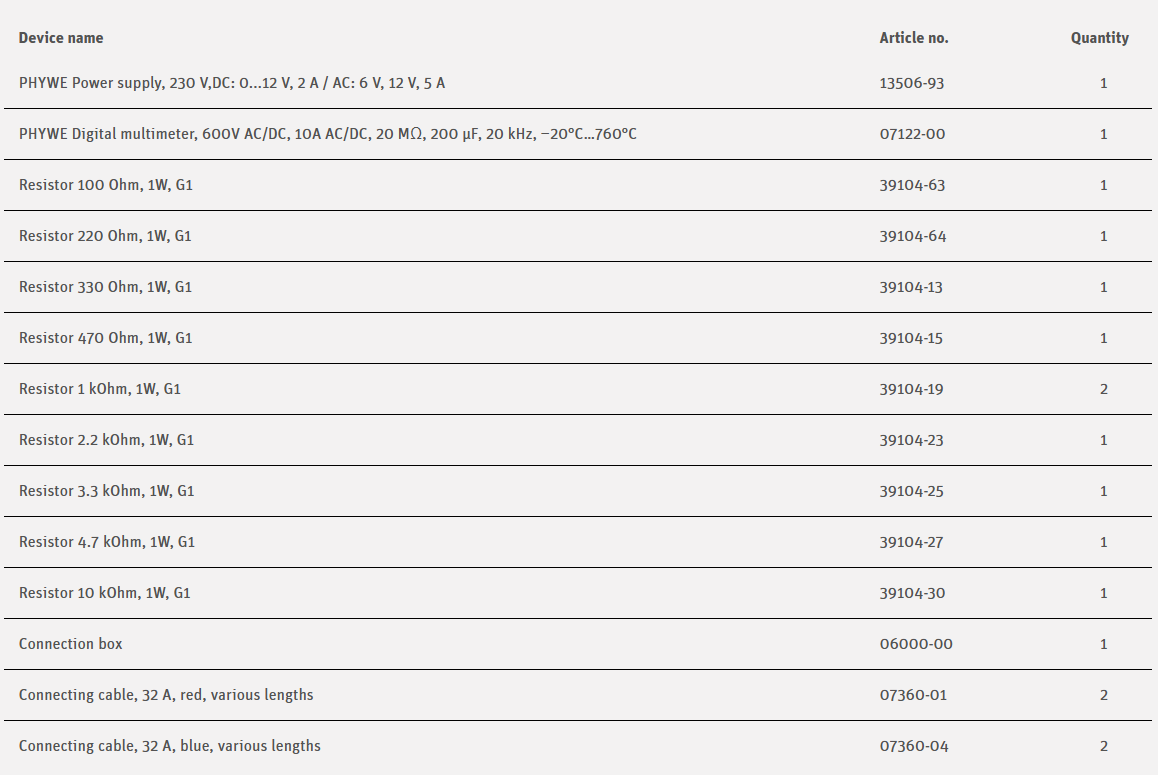
Task: Click the Quantity column header
Action: point(1099,38)
